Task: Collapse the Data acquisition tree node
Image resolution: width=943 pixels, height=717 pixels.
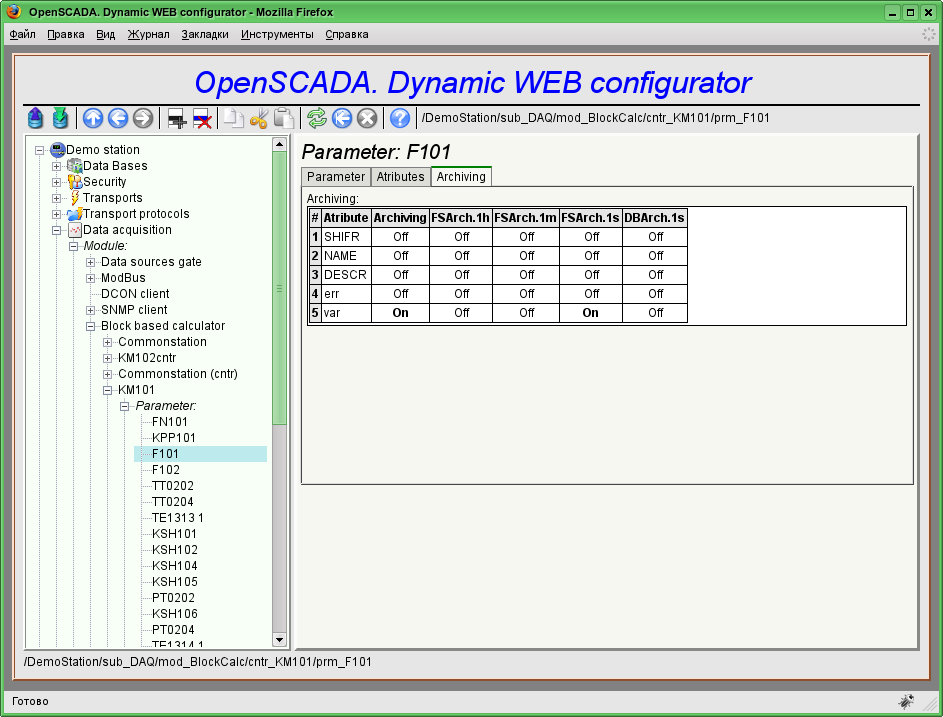Action: tap(57, 230)
